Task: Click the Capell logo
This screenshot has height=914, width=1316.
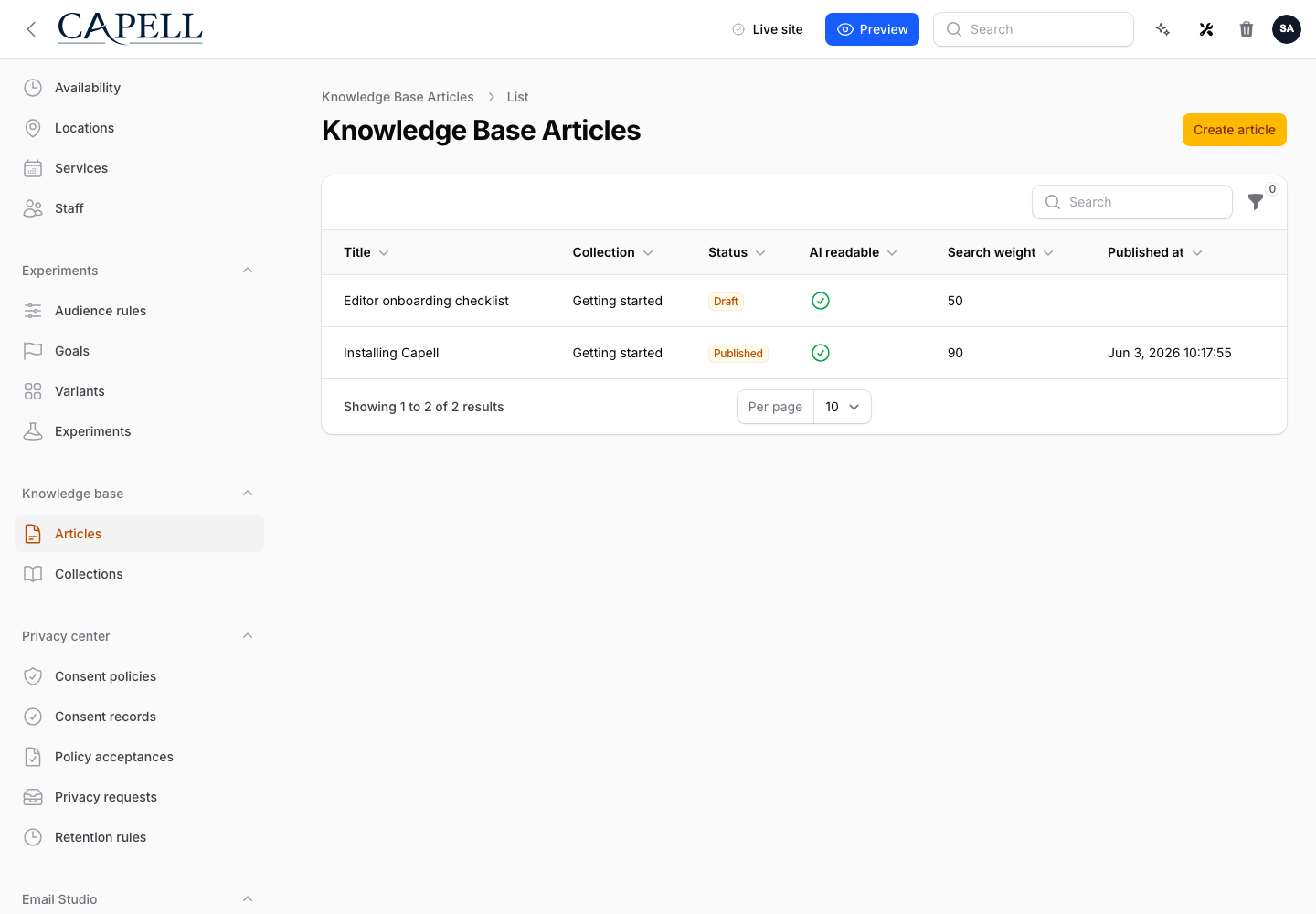Action: (x=130, y=28)
